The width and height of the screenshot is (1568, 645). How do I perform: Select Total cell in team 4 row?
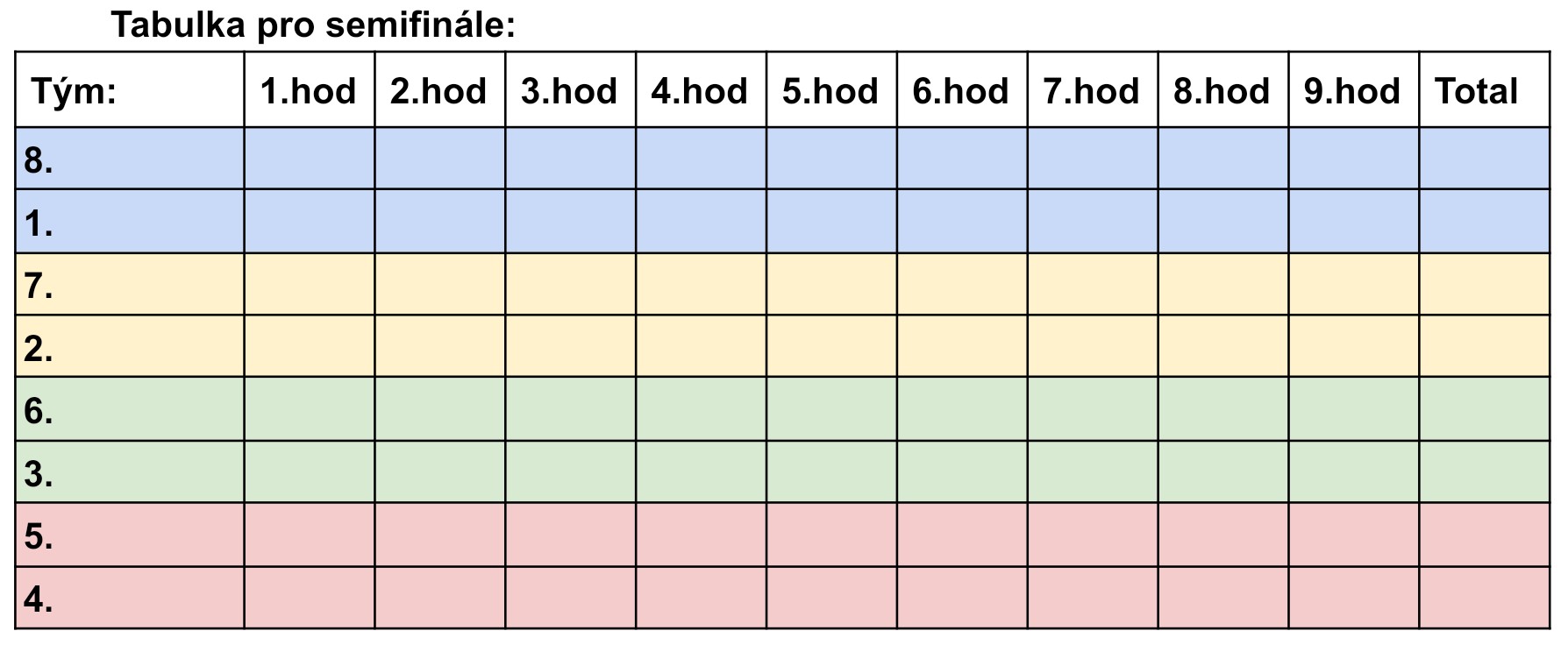click(1483, 599)
